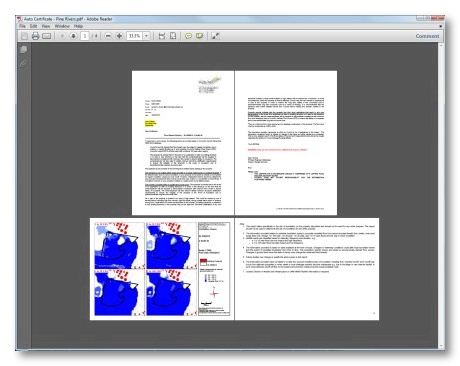Open Page Thumbnails panel in sidebar
Viewport: 460px width, 366px height.
(23, 50)
